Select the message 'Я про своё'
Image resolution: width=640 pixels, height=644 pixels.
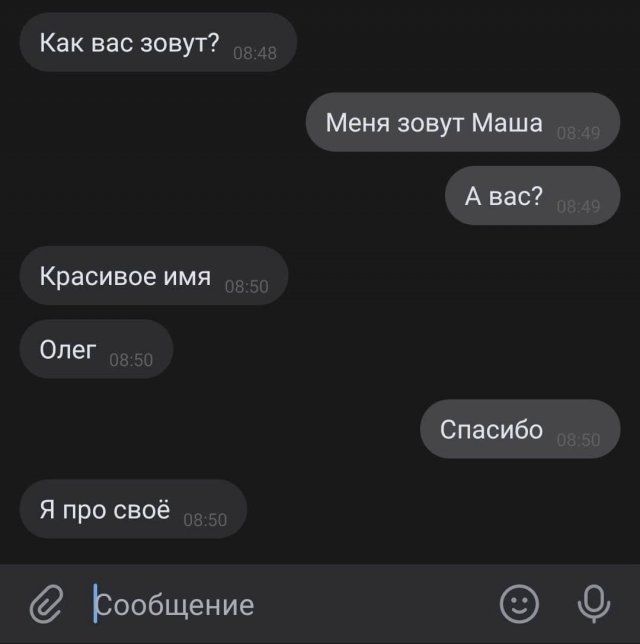tap(133, 509)
